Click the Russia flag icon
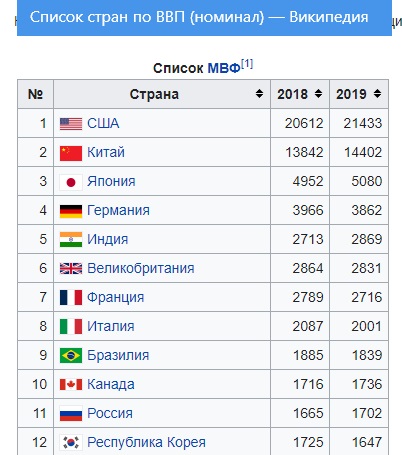Viewport: 402px width, 455px height. (x=71, y=413)
